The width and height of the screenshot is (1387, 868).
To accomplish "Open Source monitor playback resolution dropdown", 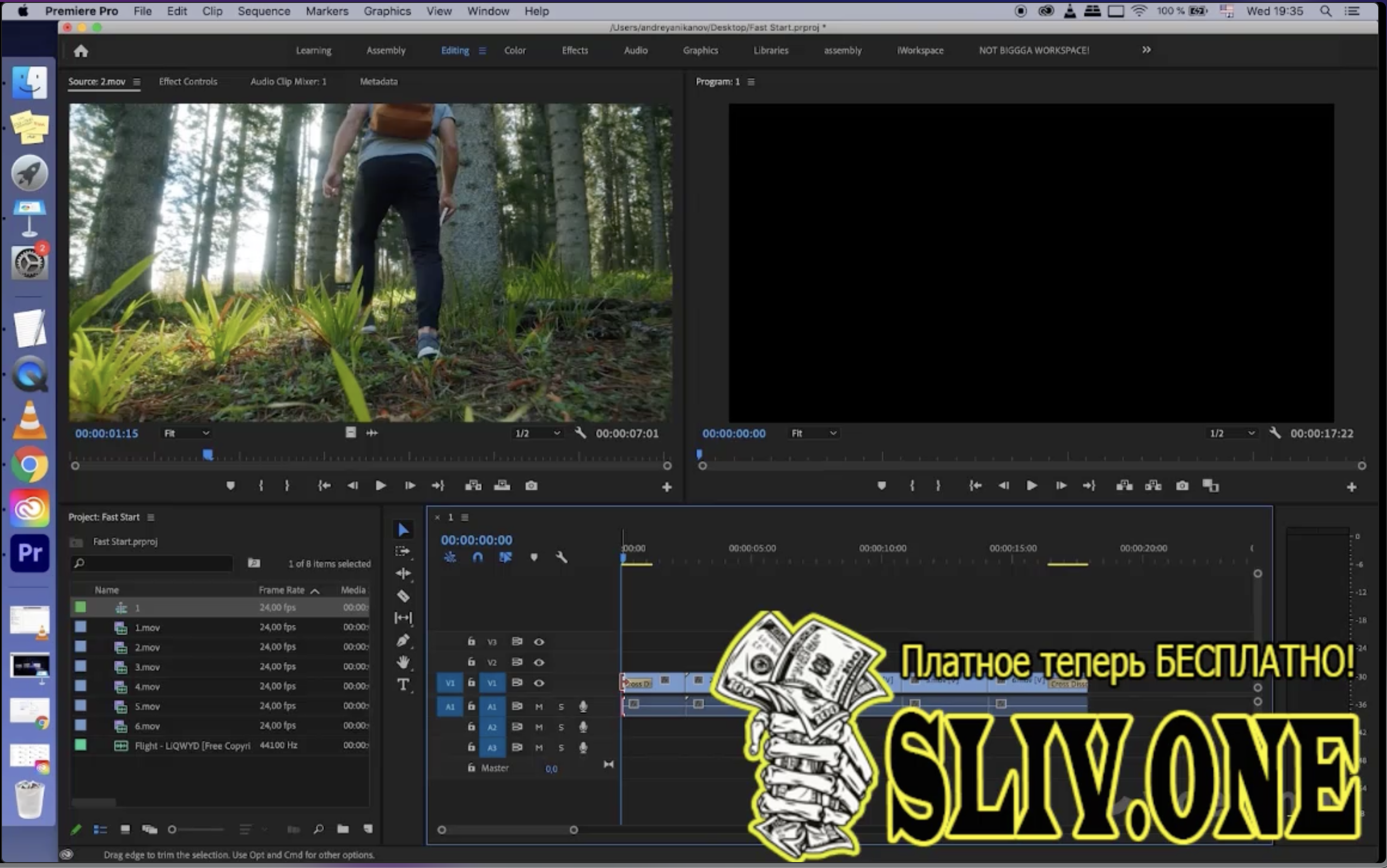I will pyautogui.click(x=537, y=433).
